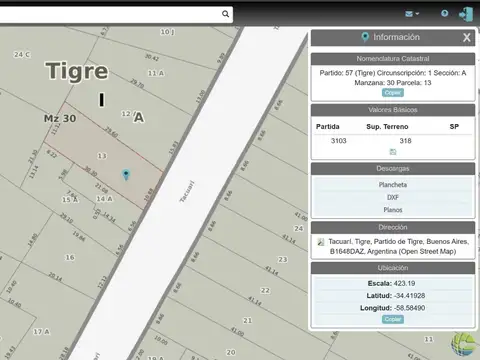This screenshot has width=480, height=360.
Task: Select parcel 17 A on map
Action: pyautogui.click(x=41, y=332)
